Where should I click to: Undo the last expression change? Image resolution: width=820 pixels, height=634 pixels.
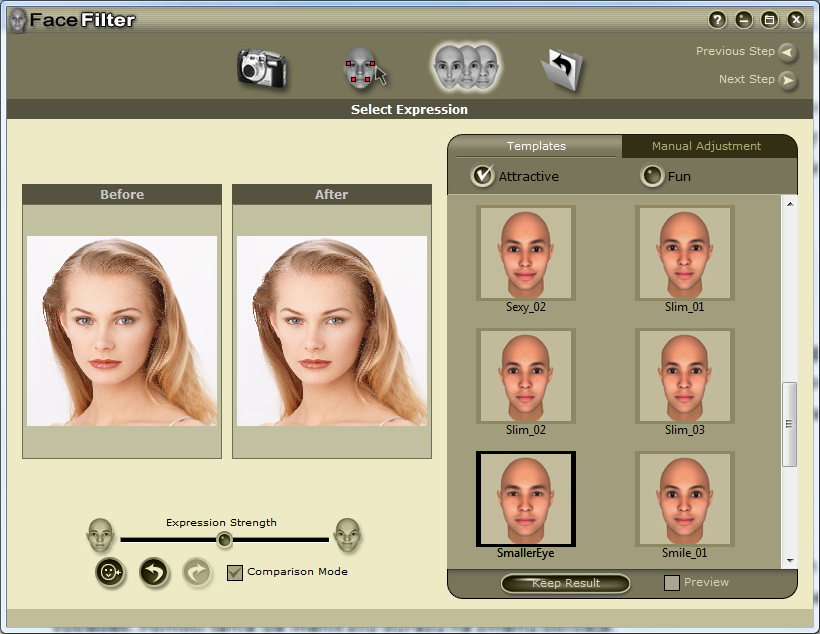[x=153, y=573]
